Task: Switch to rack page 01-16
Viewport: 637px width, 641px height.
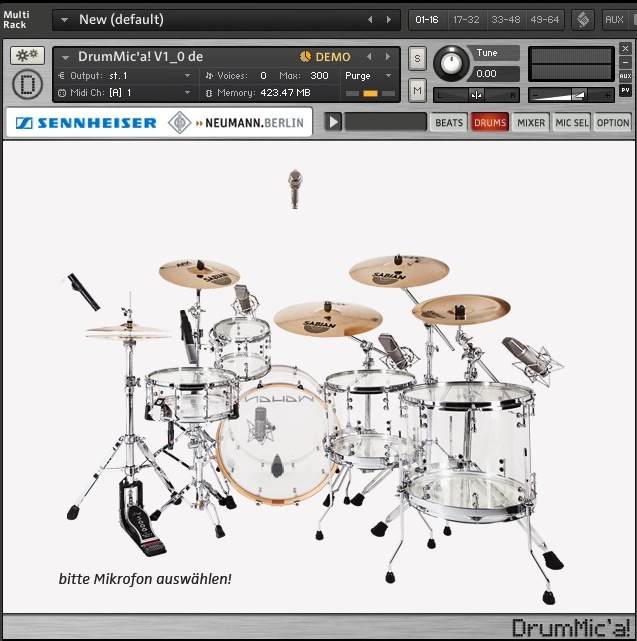Action: [427, 20]
